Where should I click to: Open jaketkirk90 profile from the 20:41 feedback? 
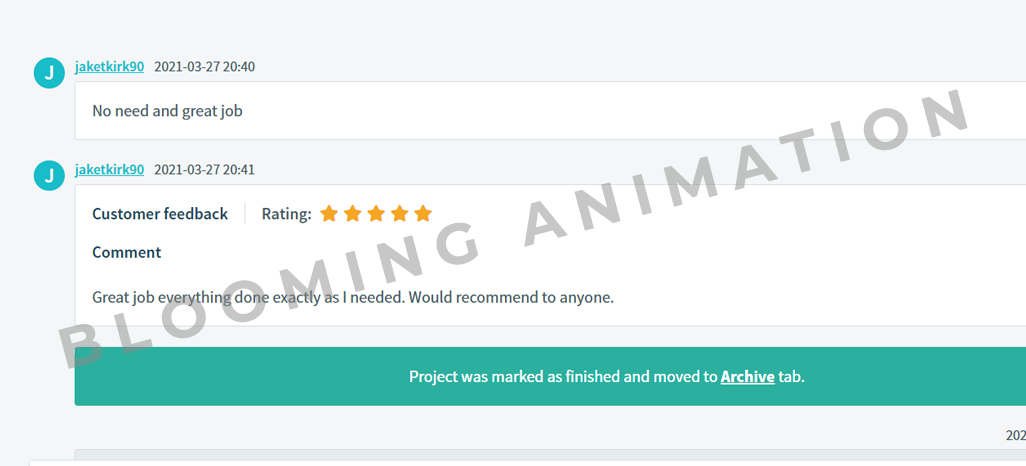[109, 170]
